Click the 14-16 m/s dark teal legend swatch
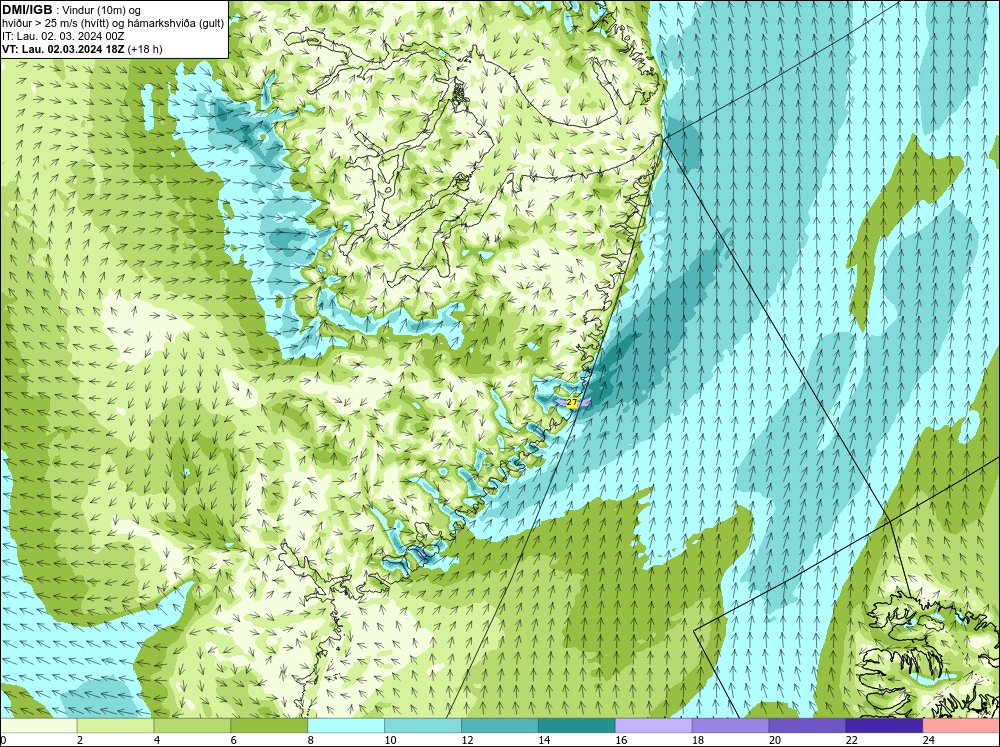This screenshot has width=1000, height=747. 577,726
